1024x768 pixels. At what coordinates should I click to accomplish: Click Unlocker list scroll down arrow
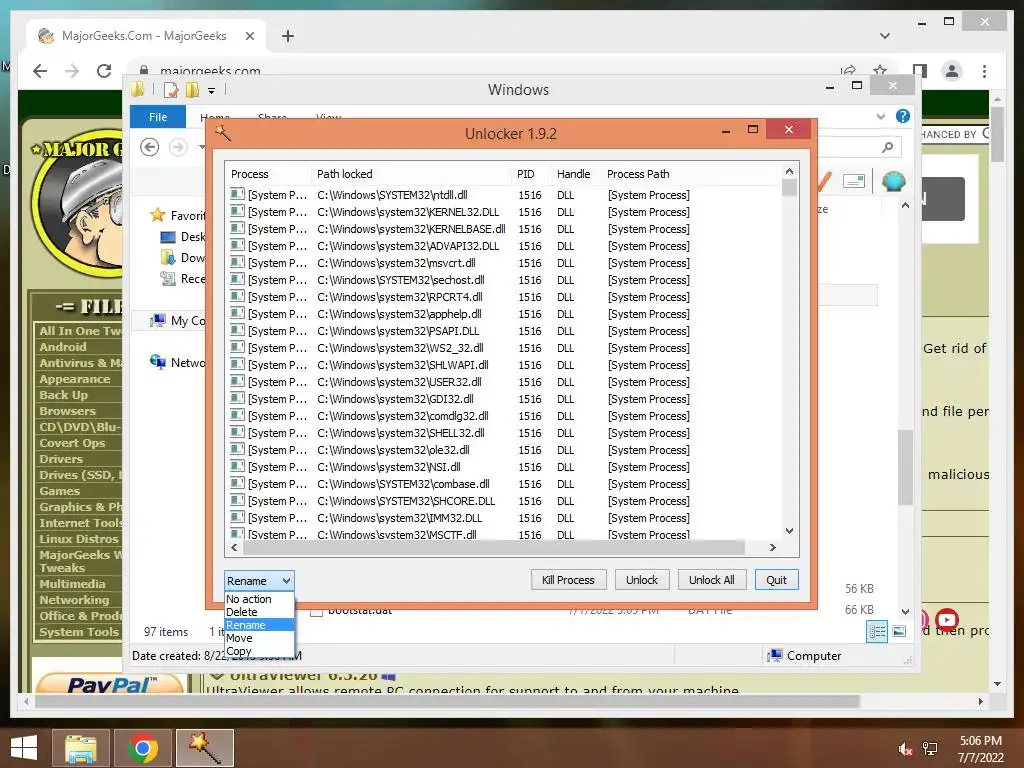tap(790, 531)
